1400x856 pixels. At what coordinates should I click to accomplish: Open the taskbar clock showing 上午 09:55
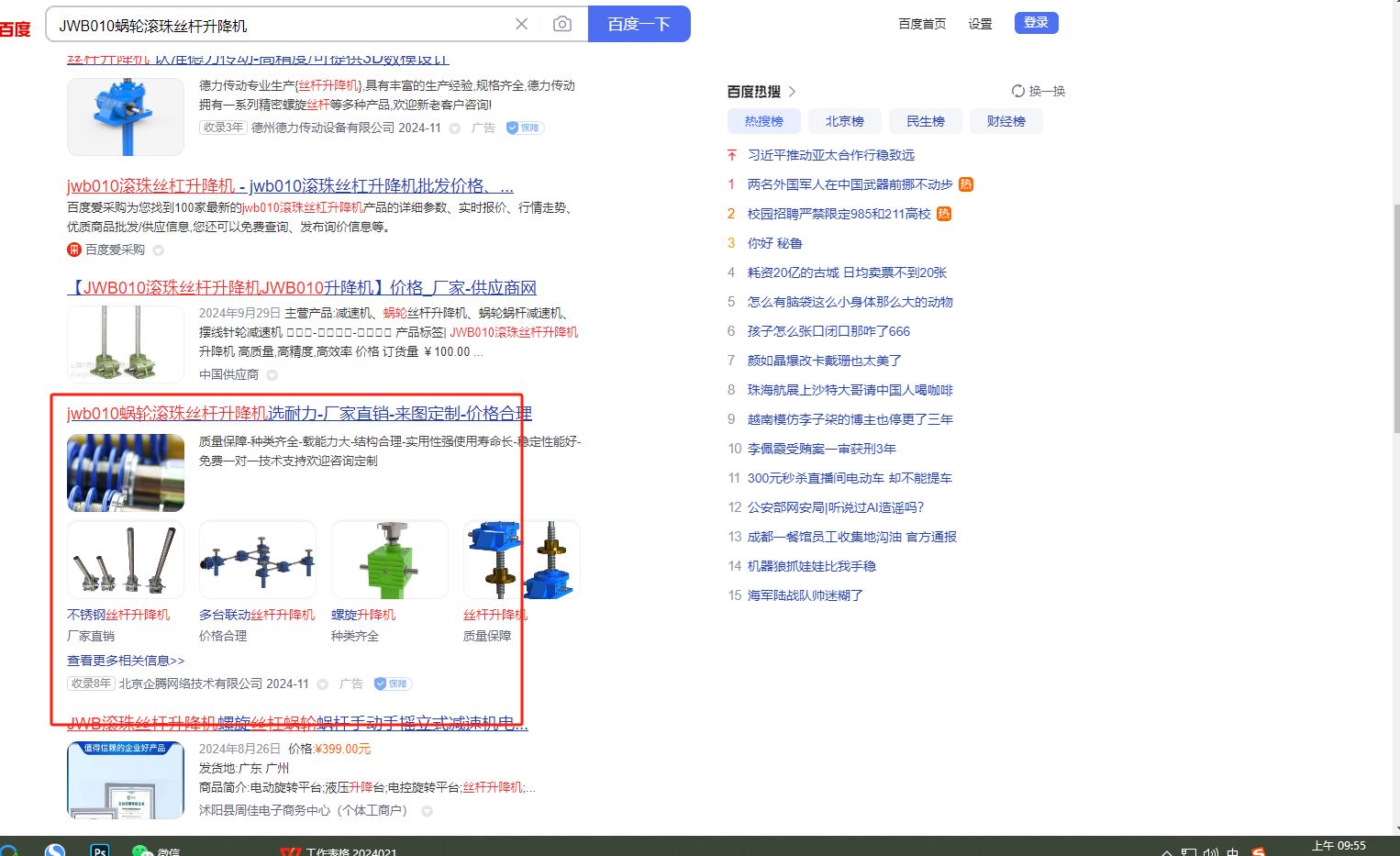click(1339, 846)
